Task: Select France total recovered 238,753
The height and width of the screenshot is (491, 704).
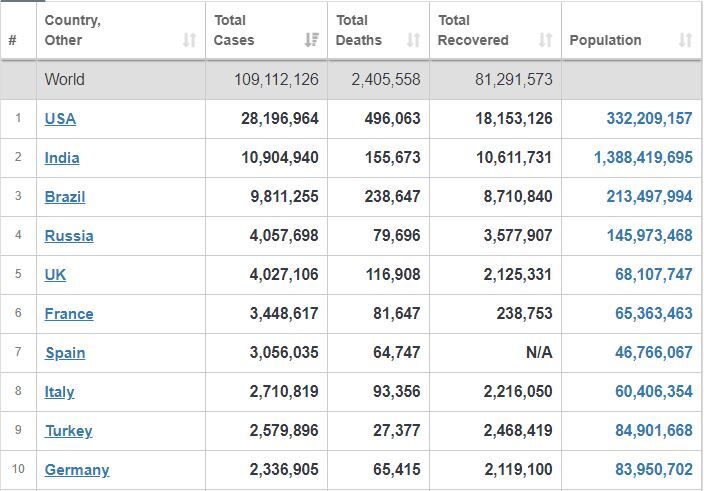Action: (x=524, y=313)
